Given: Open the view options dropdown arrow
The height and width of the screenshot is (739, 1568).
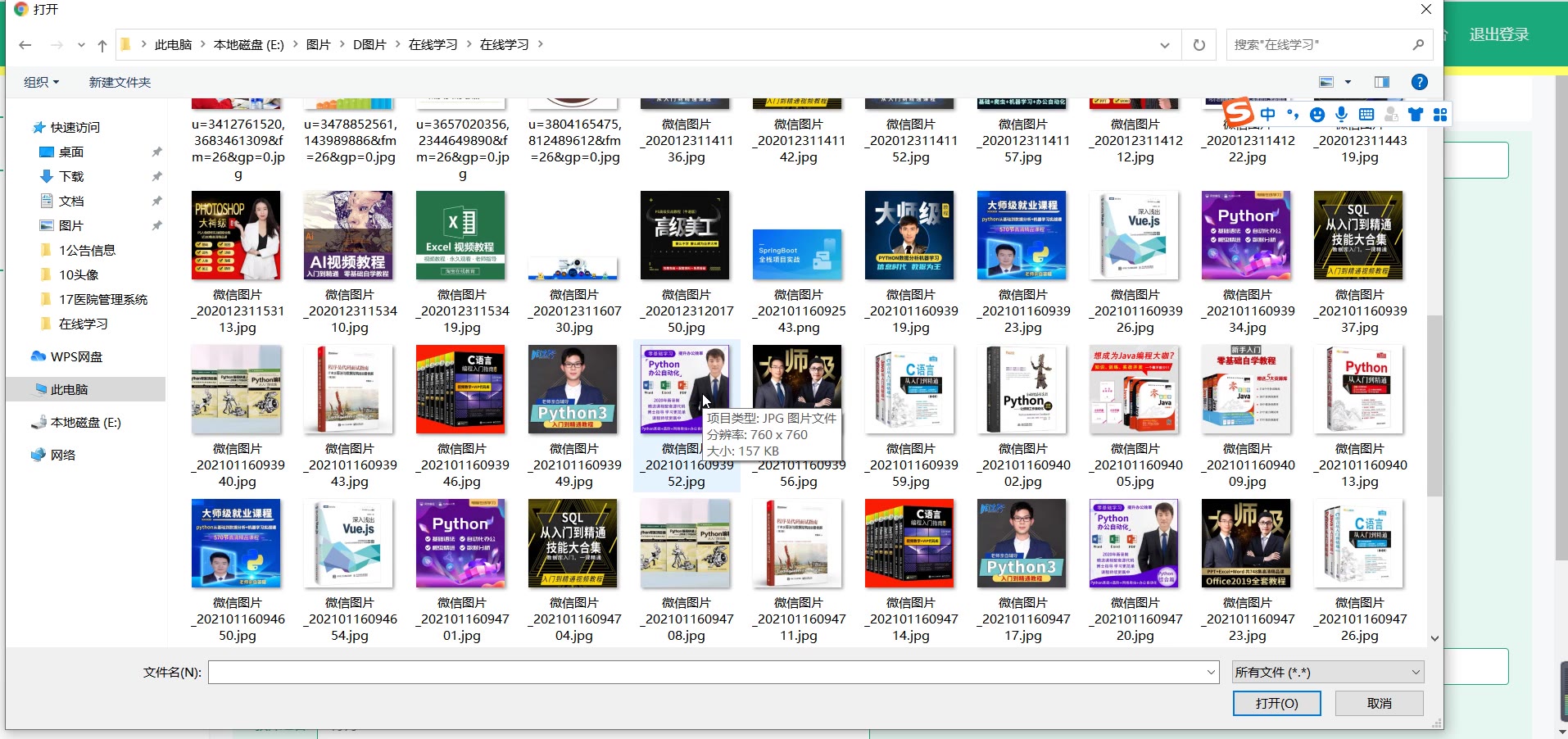Looking at the screenshot, I should (1348, 82).
